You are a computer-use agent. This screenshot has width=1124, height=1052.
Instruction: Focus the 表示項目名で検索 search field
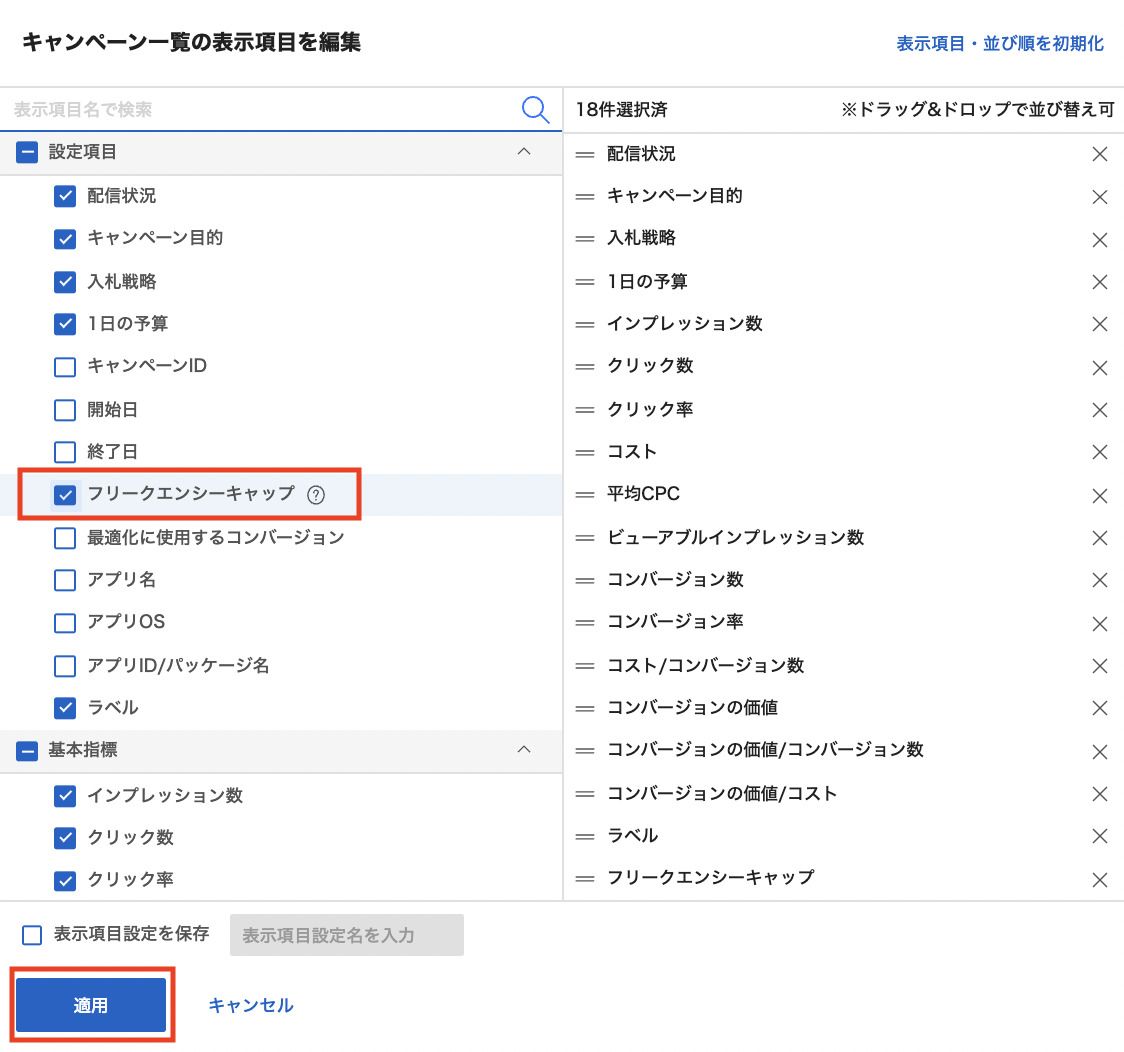[x=260, y=110]
